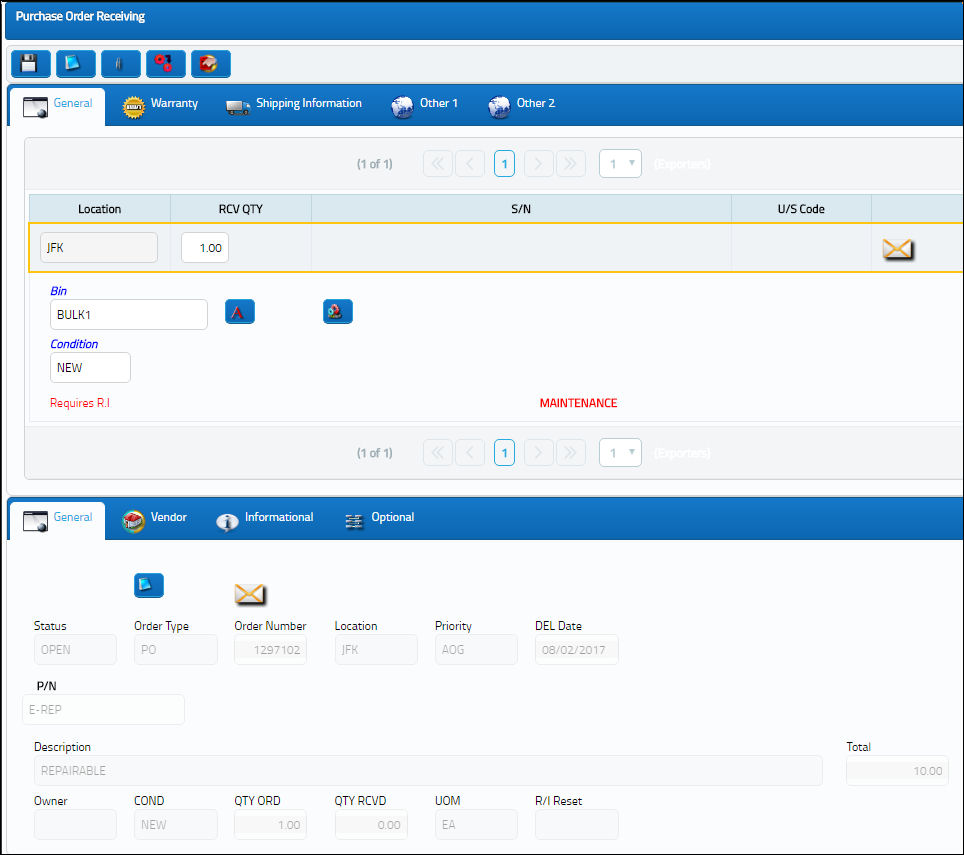Open the Shipping Information tab
Viewport: 964px width, 855px height.
click(294, 106)
